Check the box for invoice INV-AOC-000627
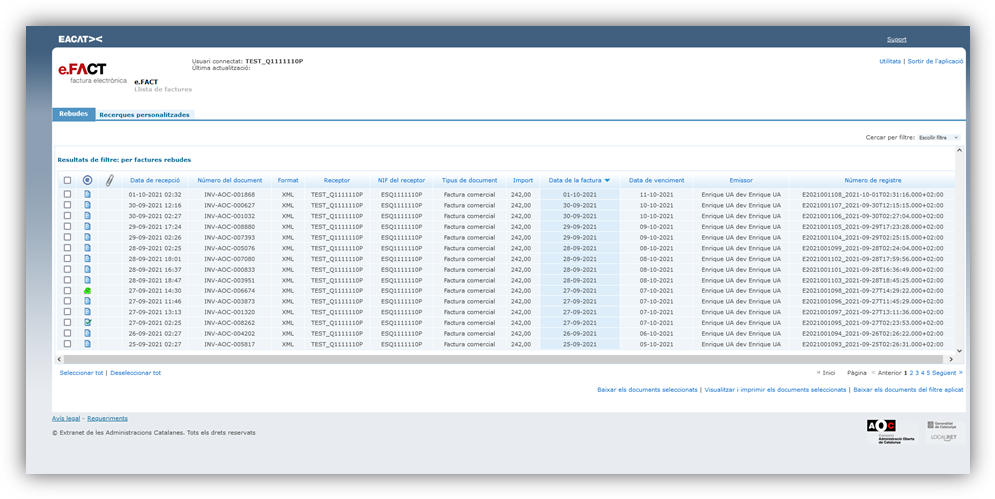Screen dimensions: 995x499 [x=67, y=205]
